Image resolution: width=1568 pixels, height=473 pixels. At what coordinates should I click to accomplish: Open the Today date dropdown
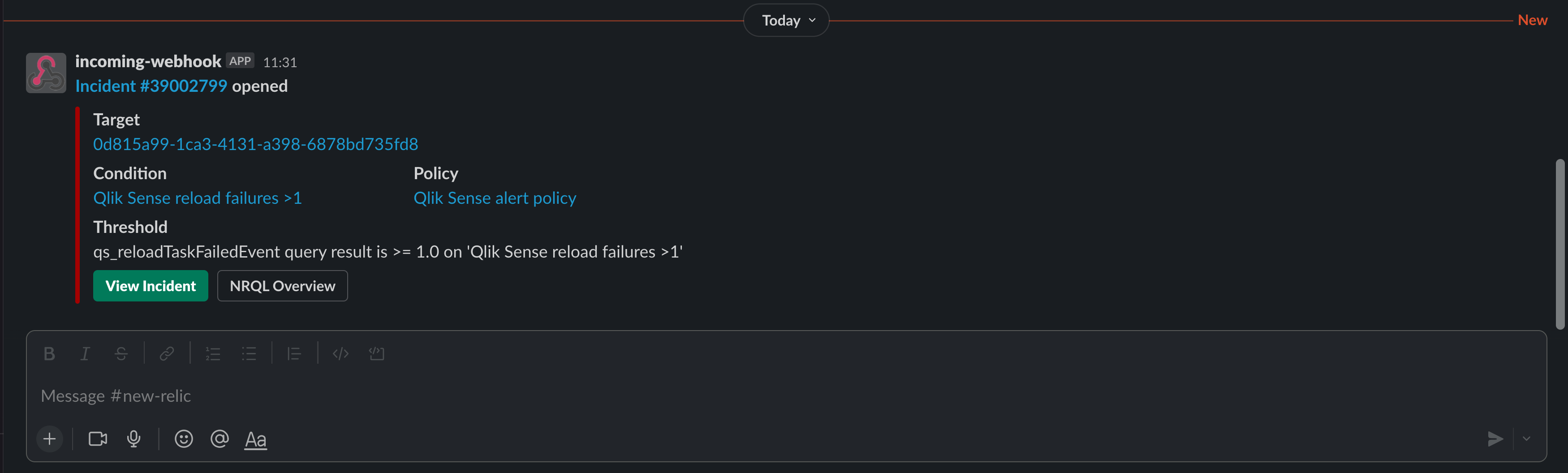[786, 21]
